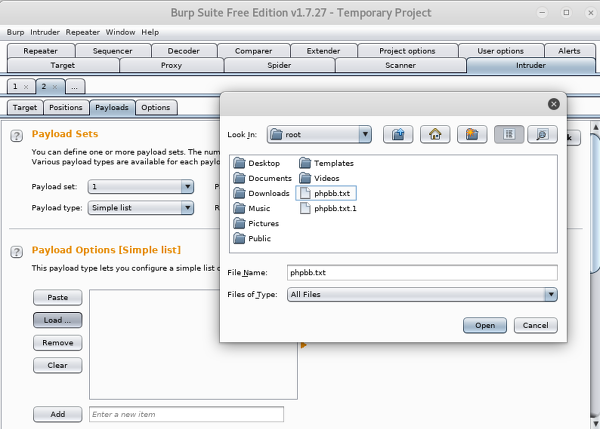Add new attack tab with ellipsis
600x429 pixels.
(x=75, y=86)
